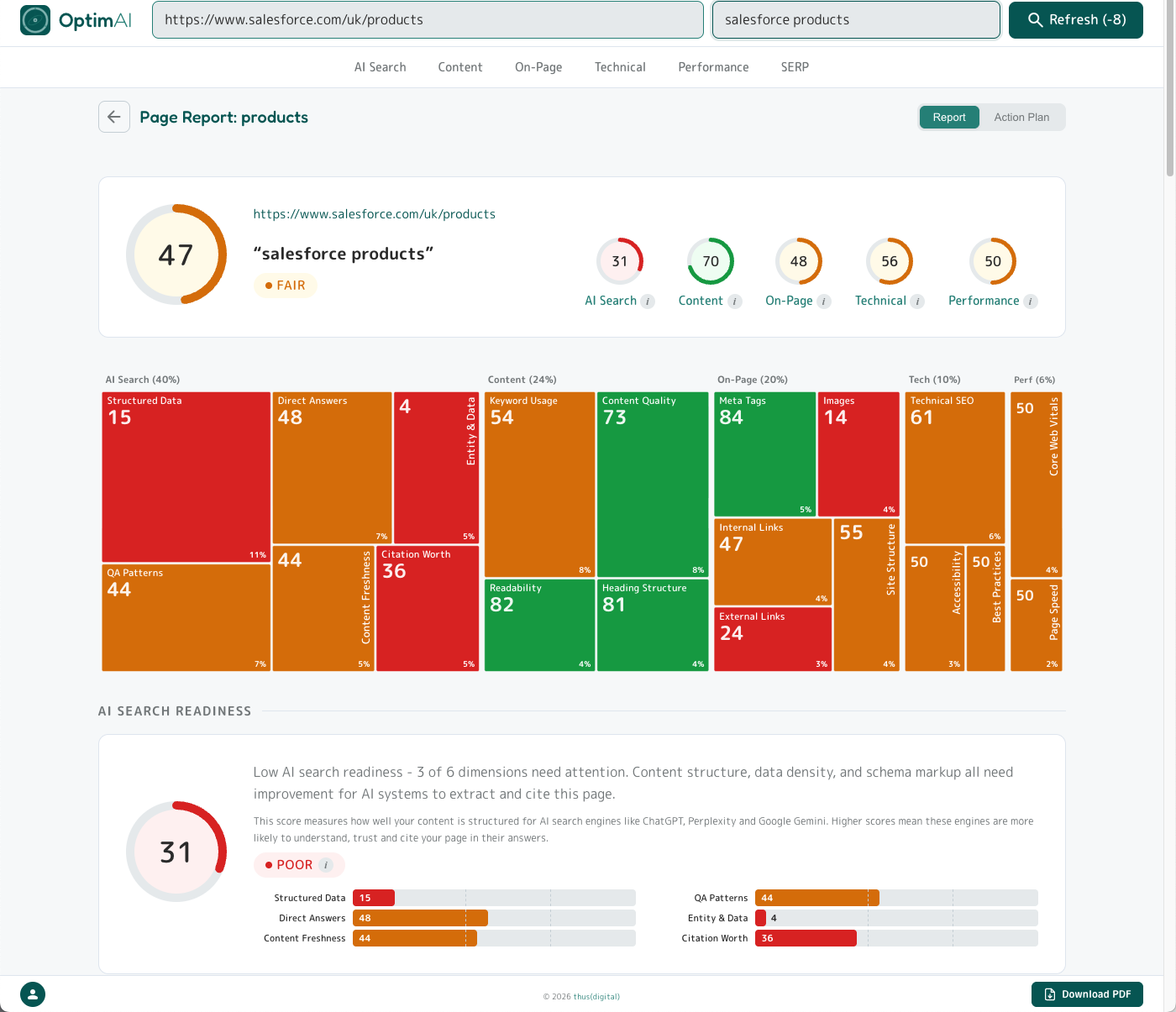1176x1012 pixels.
Task: Select the Images treemap tile
Action: coord(858,454)
